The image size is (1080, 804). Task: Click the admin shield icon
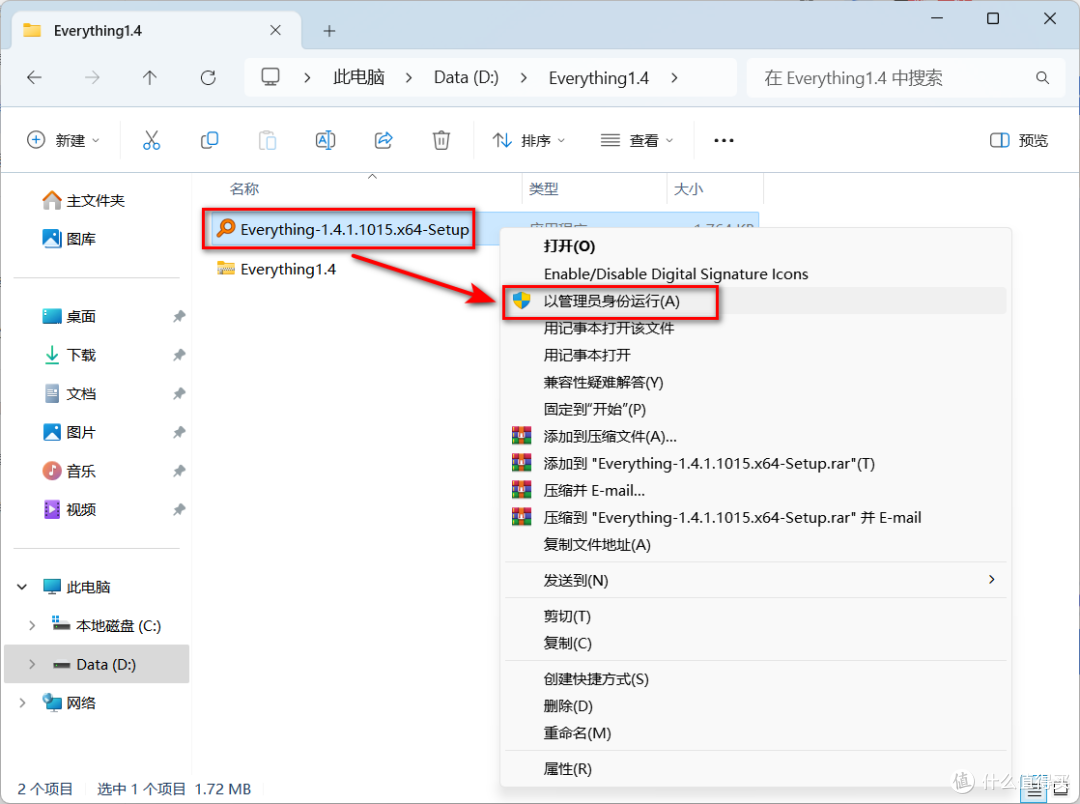coord(521,301)
